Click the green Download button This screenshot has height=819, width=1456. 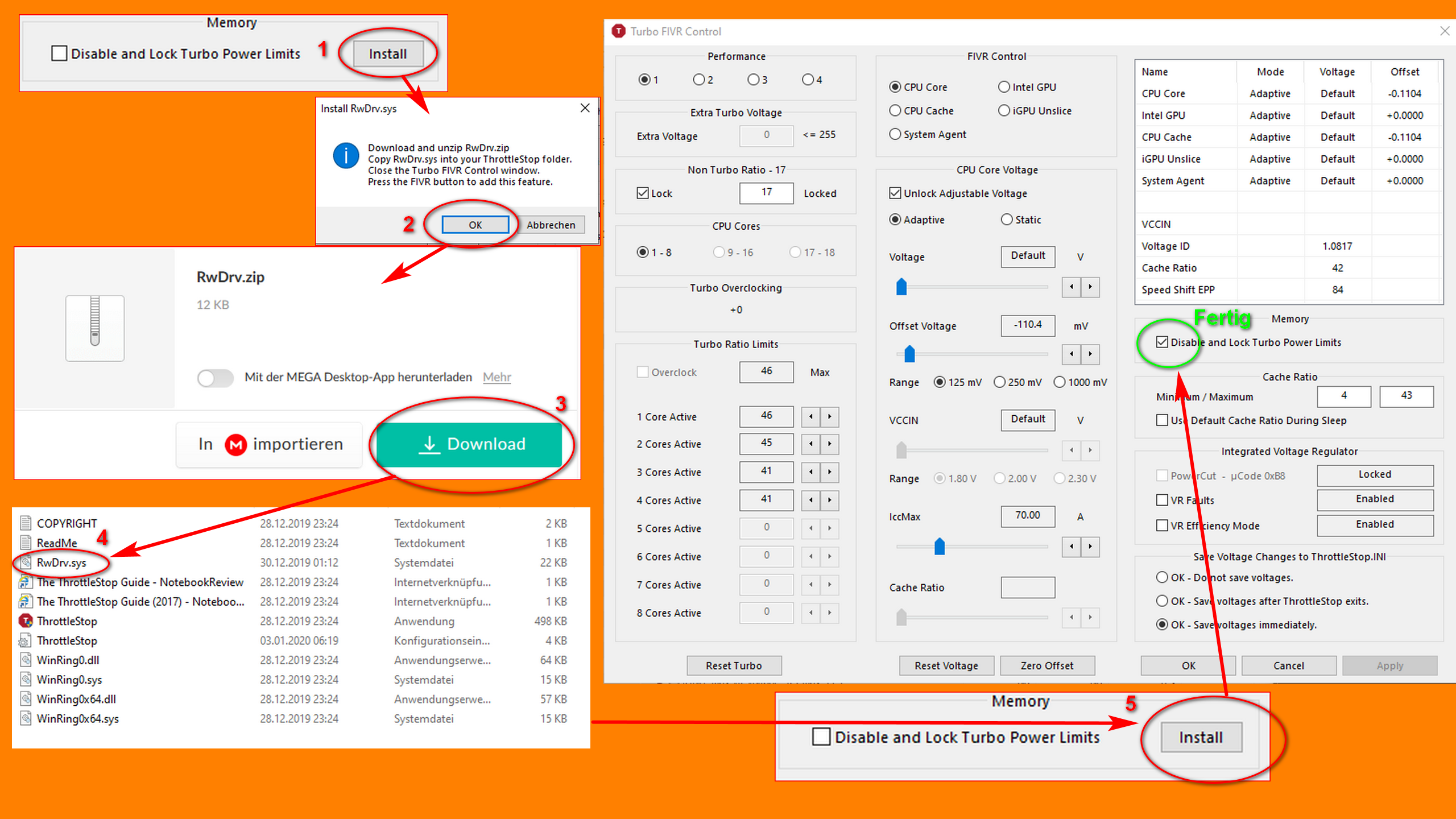click(x=469, y=444)
